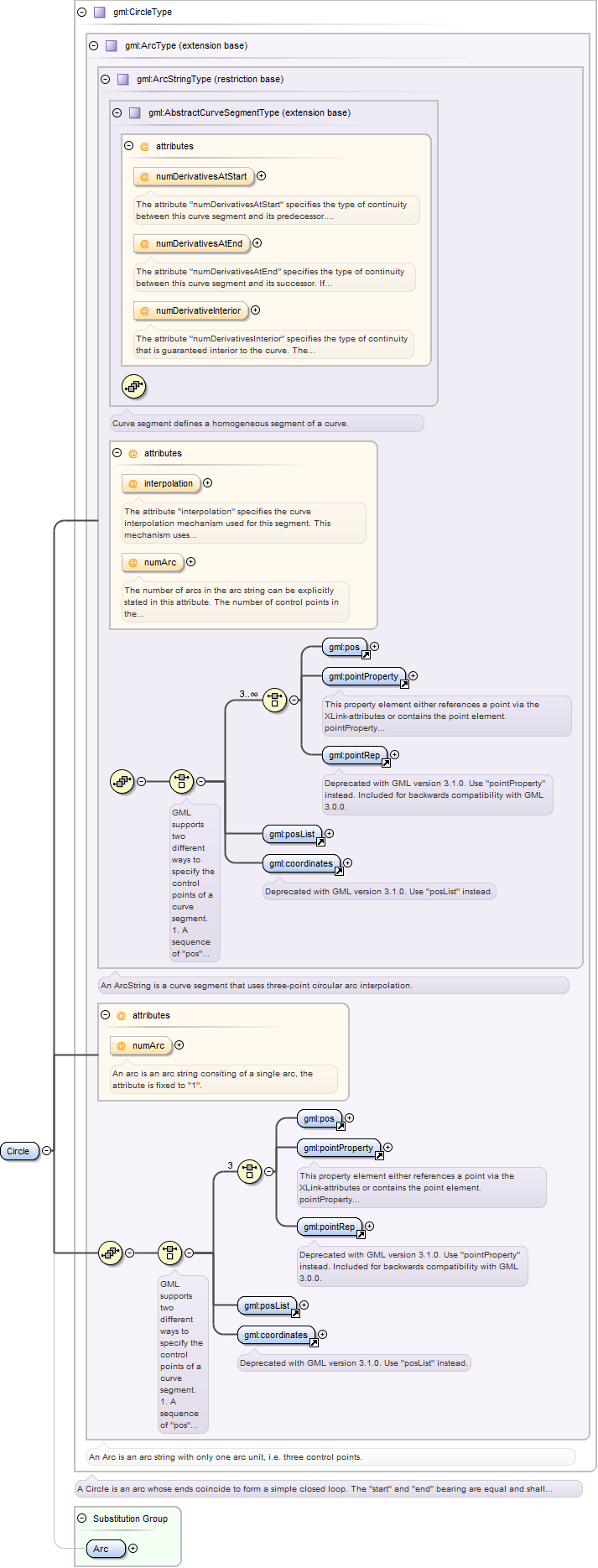Select gml:pointProperty under the 3..∞ choice
The image size is (598, 1568).
pos(365,677)
